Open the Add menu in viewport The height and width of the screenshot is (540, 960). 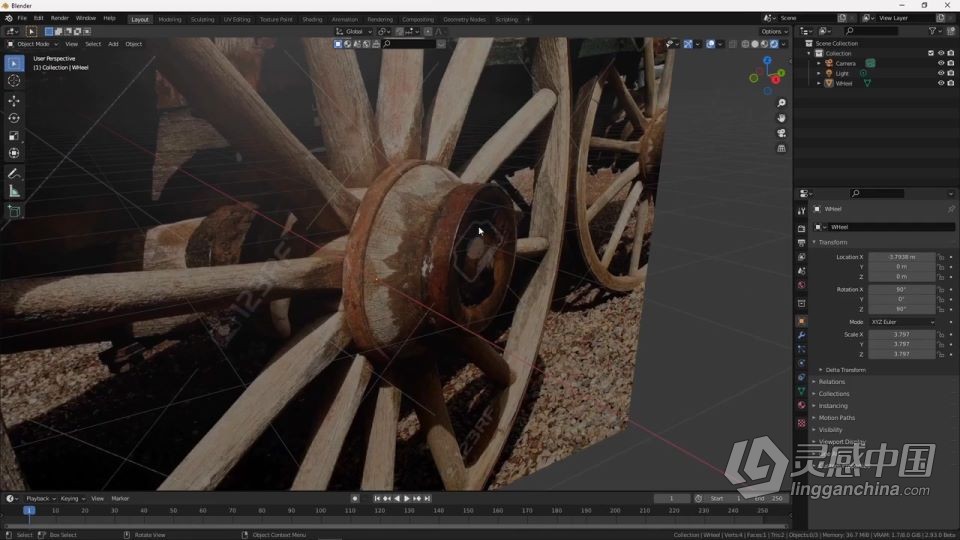[113, 44]
